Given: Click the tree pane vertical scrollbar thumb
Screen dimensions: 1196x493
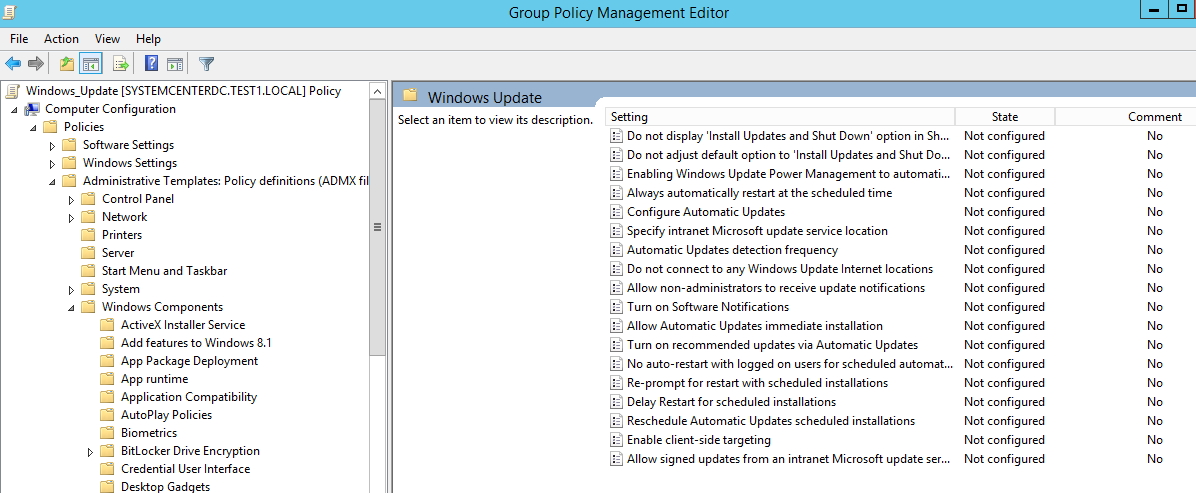Looking at the screenshot, I should click(377, 227).
